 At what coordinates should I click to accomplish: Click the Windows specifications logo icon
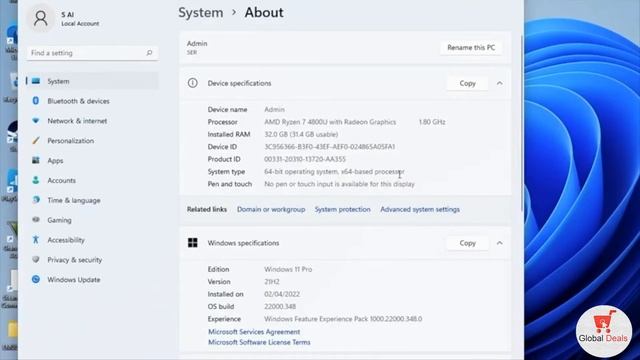tap(193, 243)
